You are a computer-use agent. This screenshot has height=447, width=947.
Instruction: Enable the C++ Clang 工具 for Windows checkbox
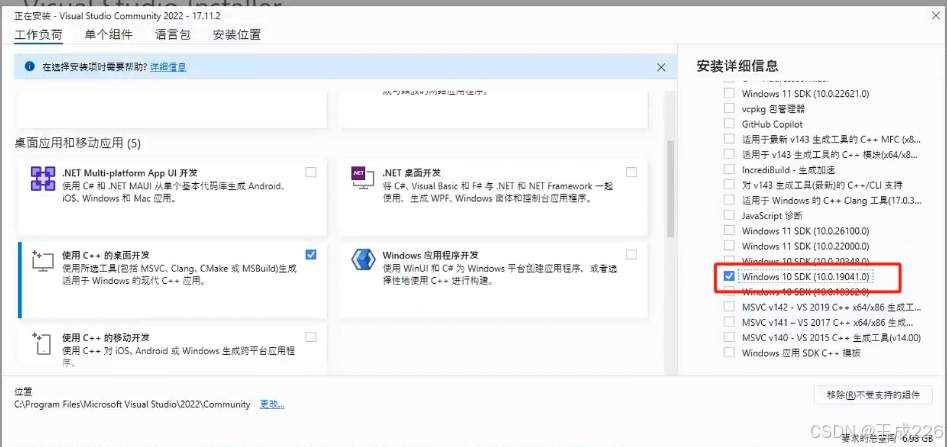[730, 199]
